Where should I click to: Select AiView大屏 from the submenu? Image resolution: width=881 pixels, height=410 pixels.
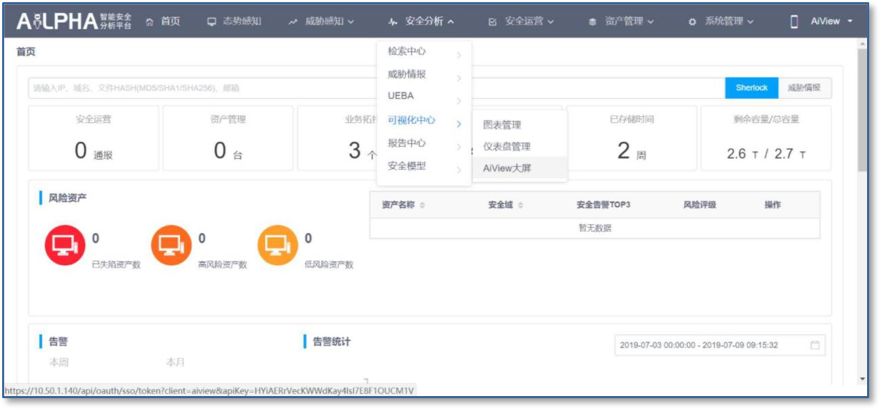click(x=507, y=168)
